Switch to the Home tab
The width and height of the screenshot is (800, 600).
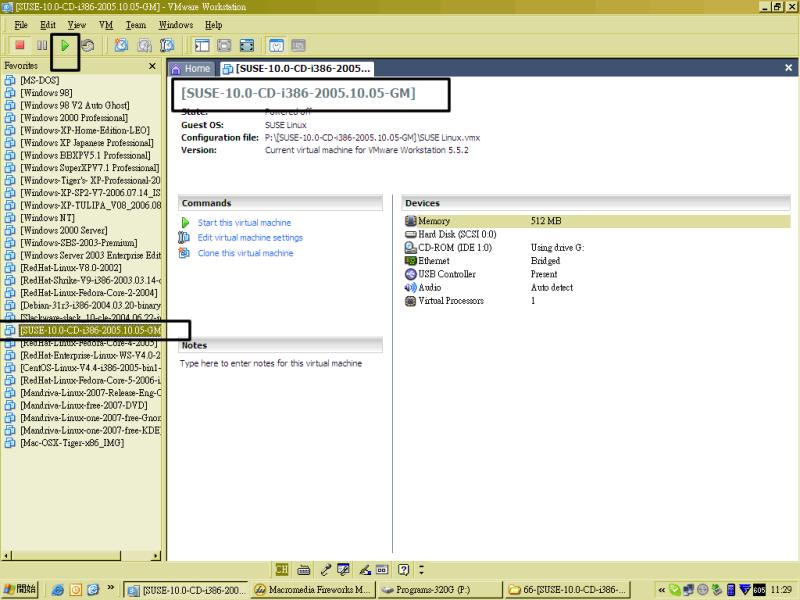coord(191,68)
